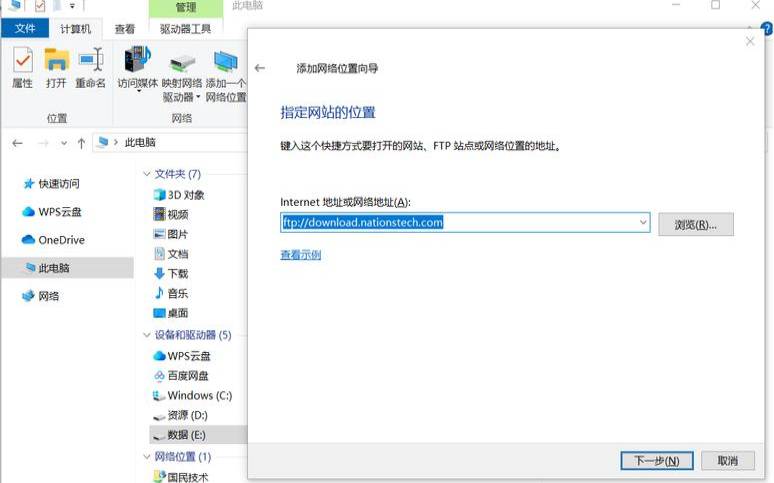Screen dimensions: 774x483
Task: Go back in the network location wizard
Action: coord(260,68)
